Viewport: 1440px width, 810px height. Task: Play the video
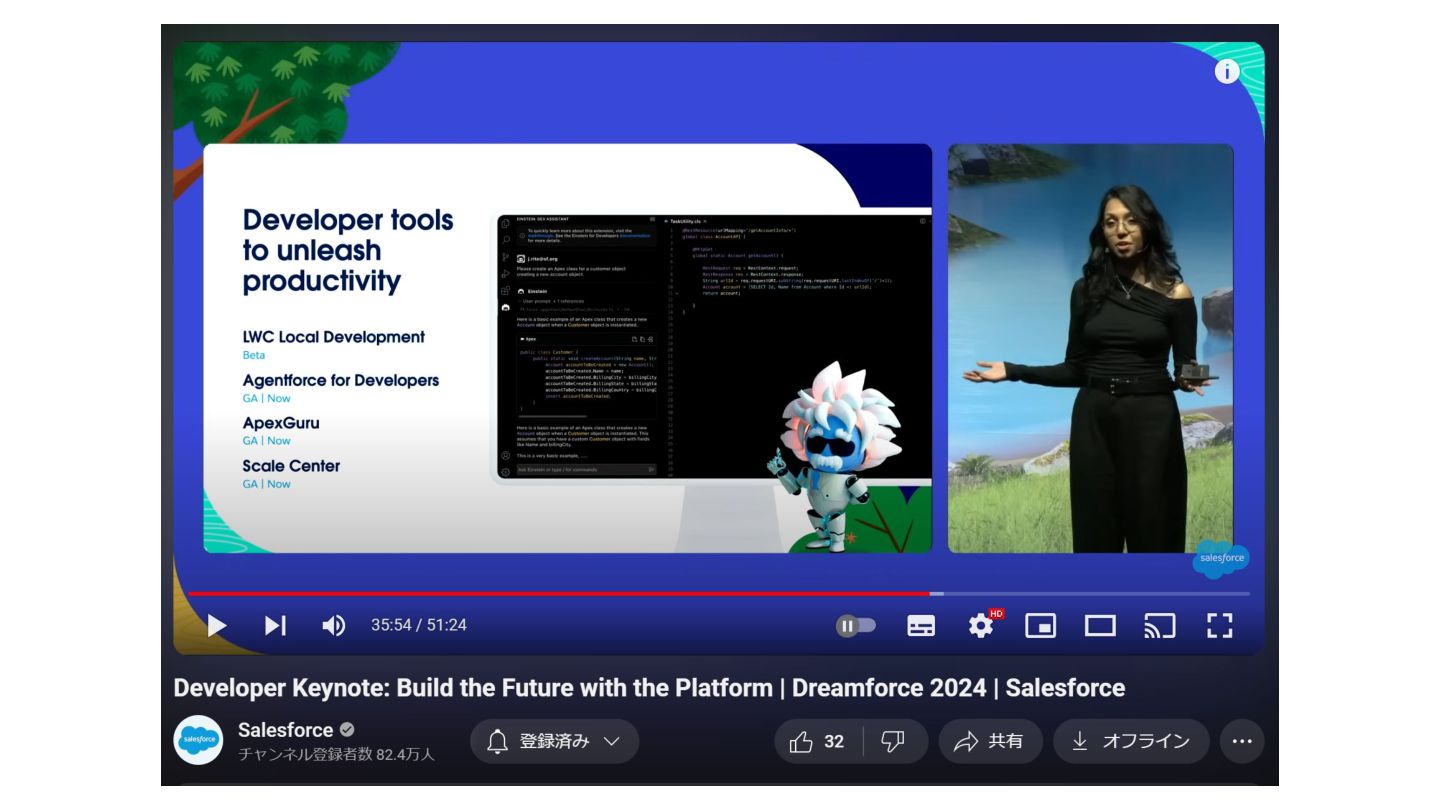216,626
